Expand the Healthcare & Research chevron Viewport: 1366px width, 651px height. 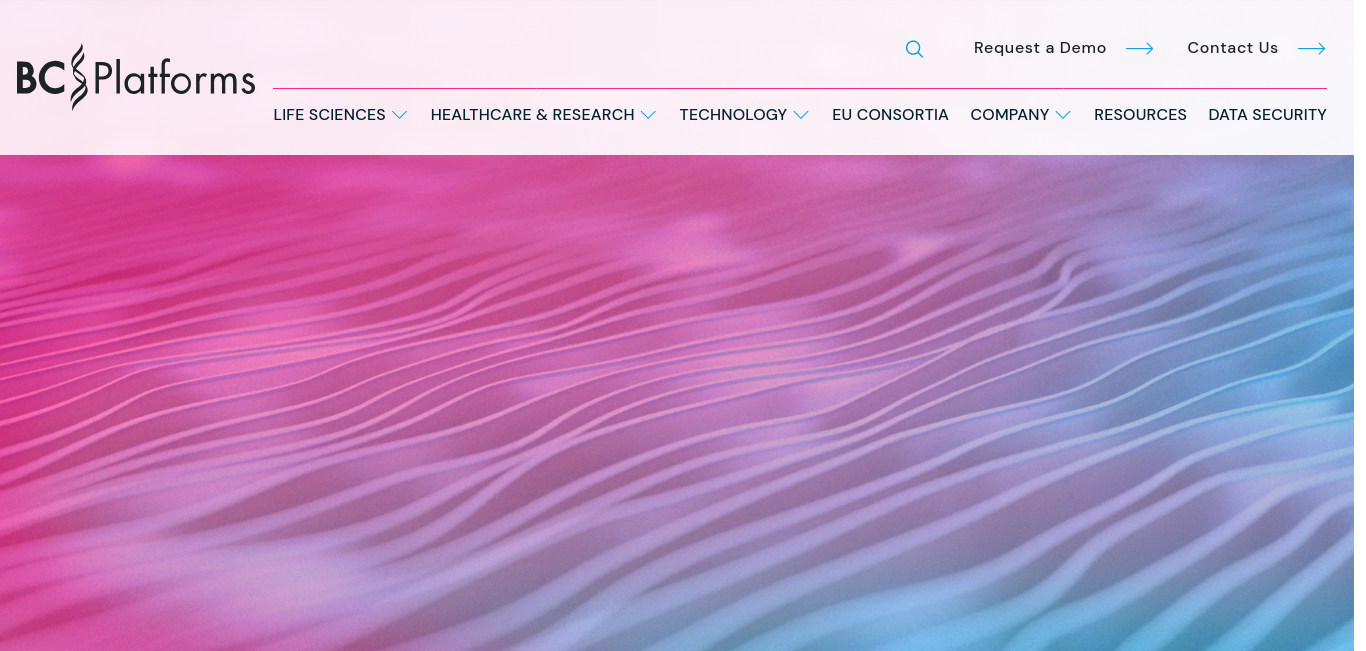[x=648, y=116]
